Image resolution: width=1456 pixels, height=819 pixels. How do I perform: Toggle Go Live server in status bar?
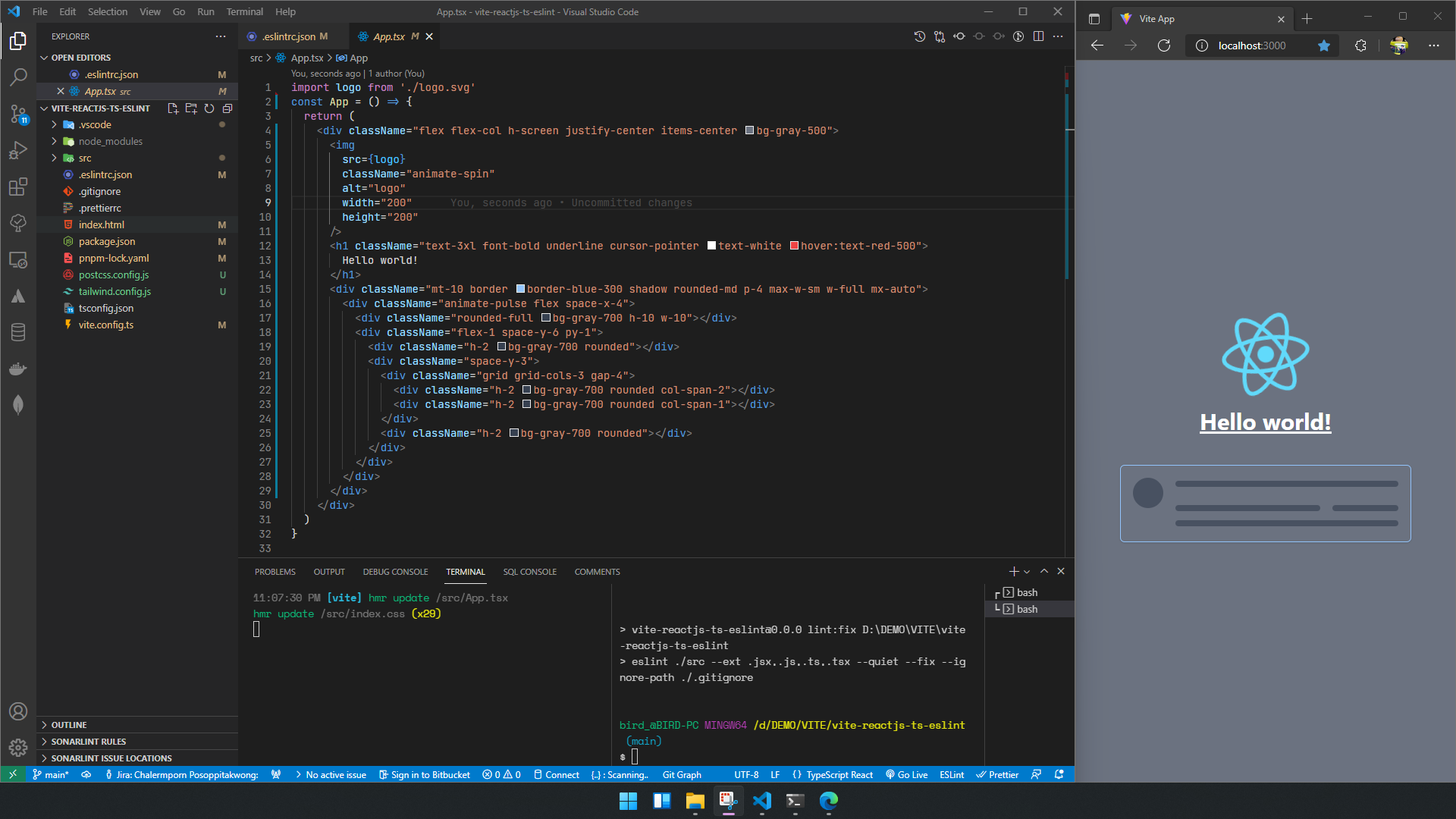(x=906, y=774)
